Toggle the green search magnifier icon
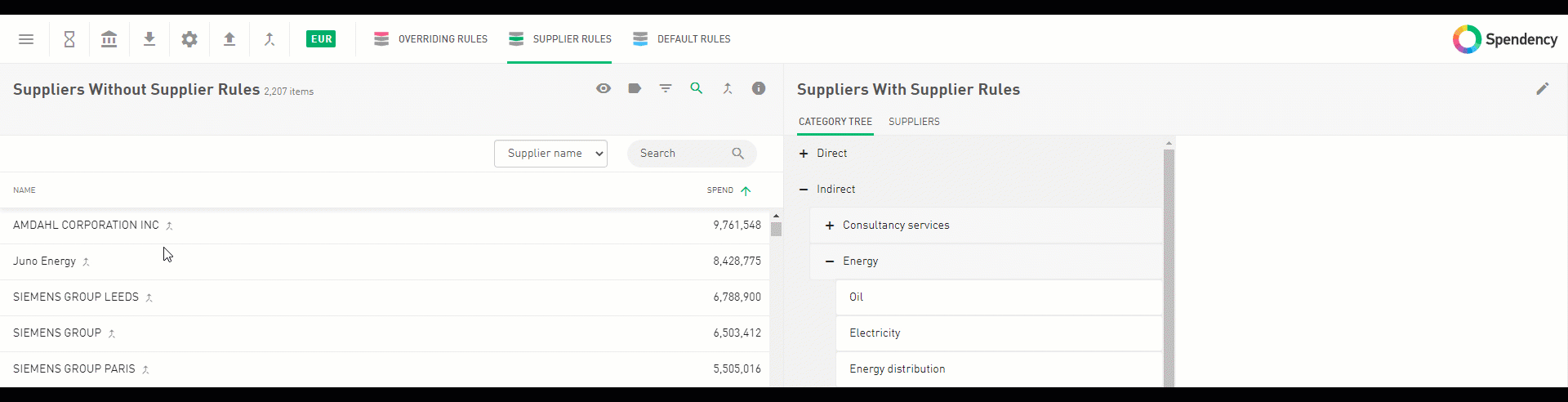This screenshot has height=402, width=1568. tap(697, 88)
